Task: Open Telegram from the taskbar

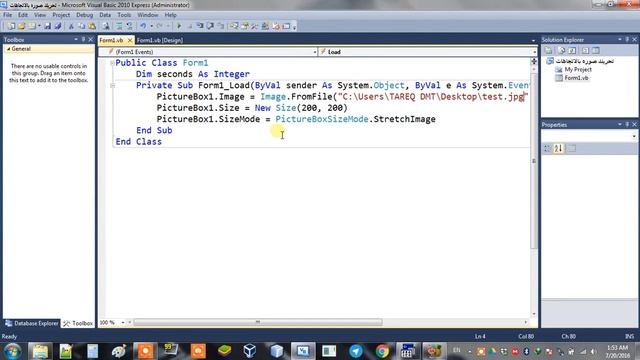Action: tap(356, 351)
